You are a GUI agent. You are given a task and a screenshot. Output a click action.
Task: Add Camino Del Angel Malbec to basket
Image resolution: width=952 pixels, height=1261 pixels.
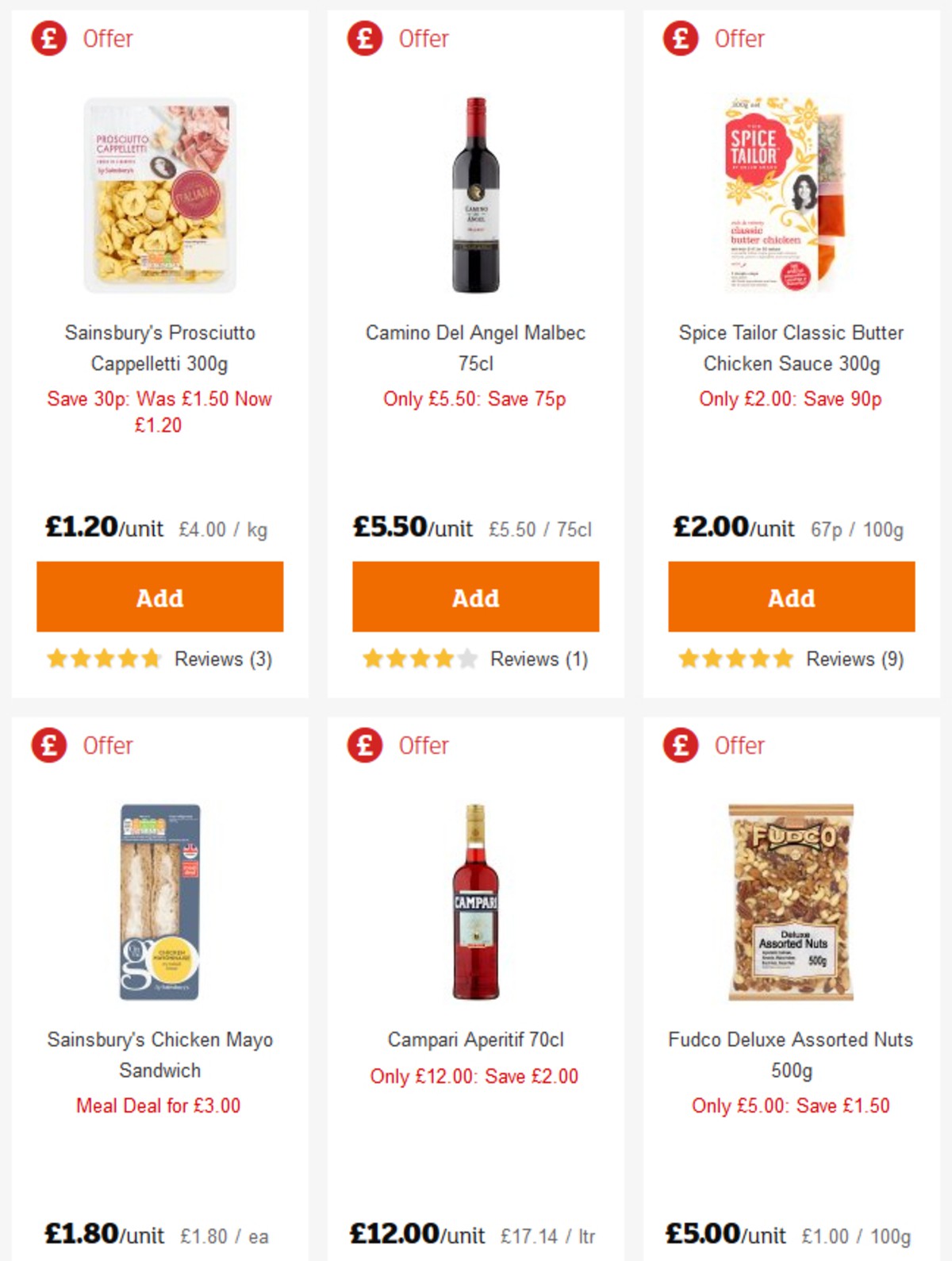(474, 597)
